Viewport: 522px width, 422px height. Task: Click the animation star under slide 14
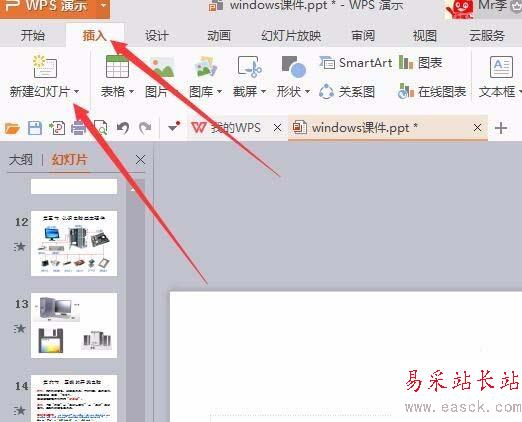click(x=20, y=411)
